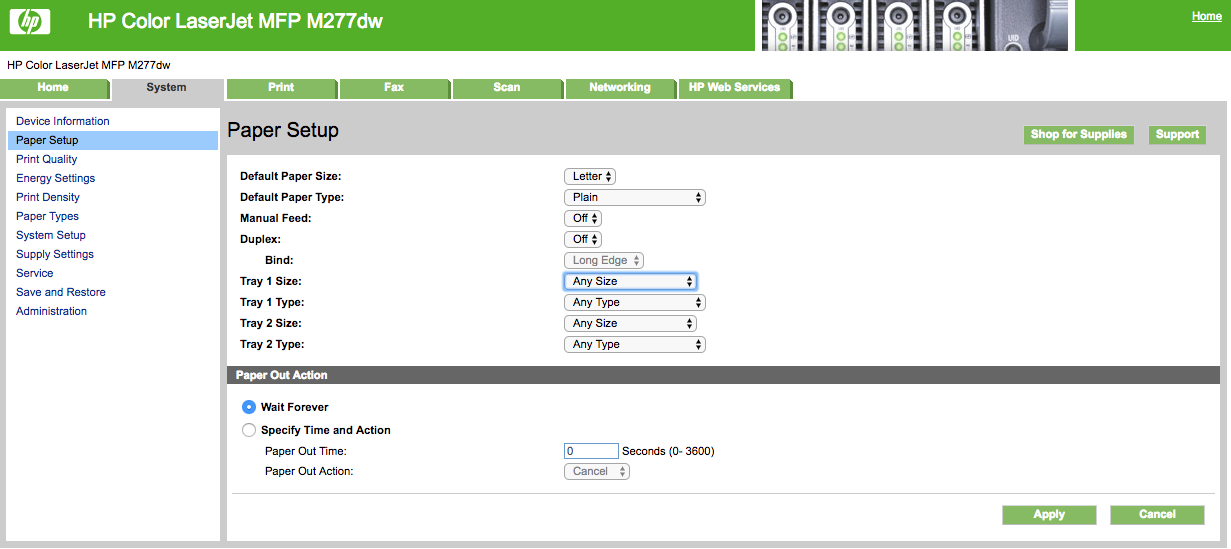Open Tray 1 Size dropdown
Image resolution: width=1231 pixels, height=549 pixels.
[x=630, y=281]
